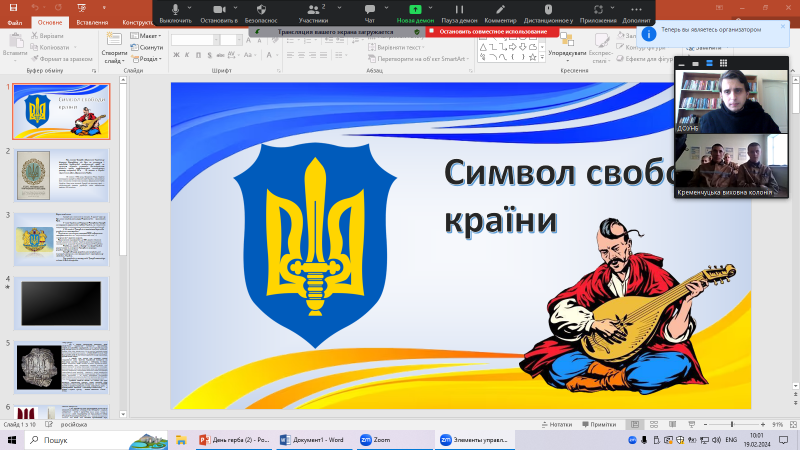
Task: Click Скинути slide reset button
Action: pos(147,47)
